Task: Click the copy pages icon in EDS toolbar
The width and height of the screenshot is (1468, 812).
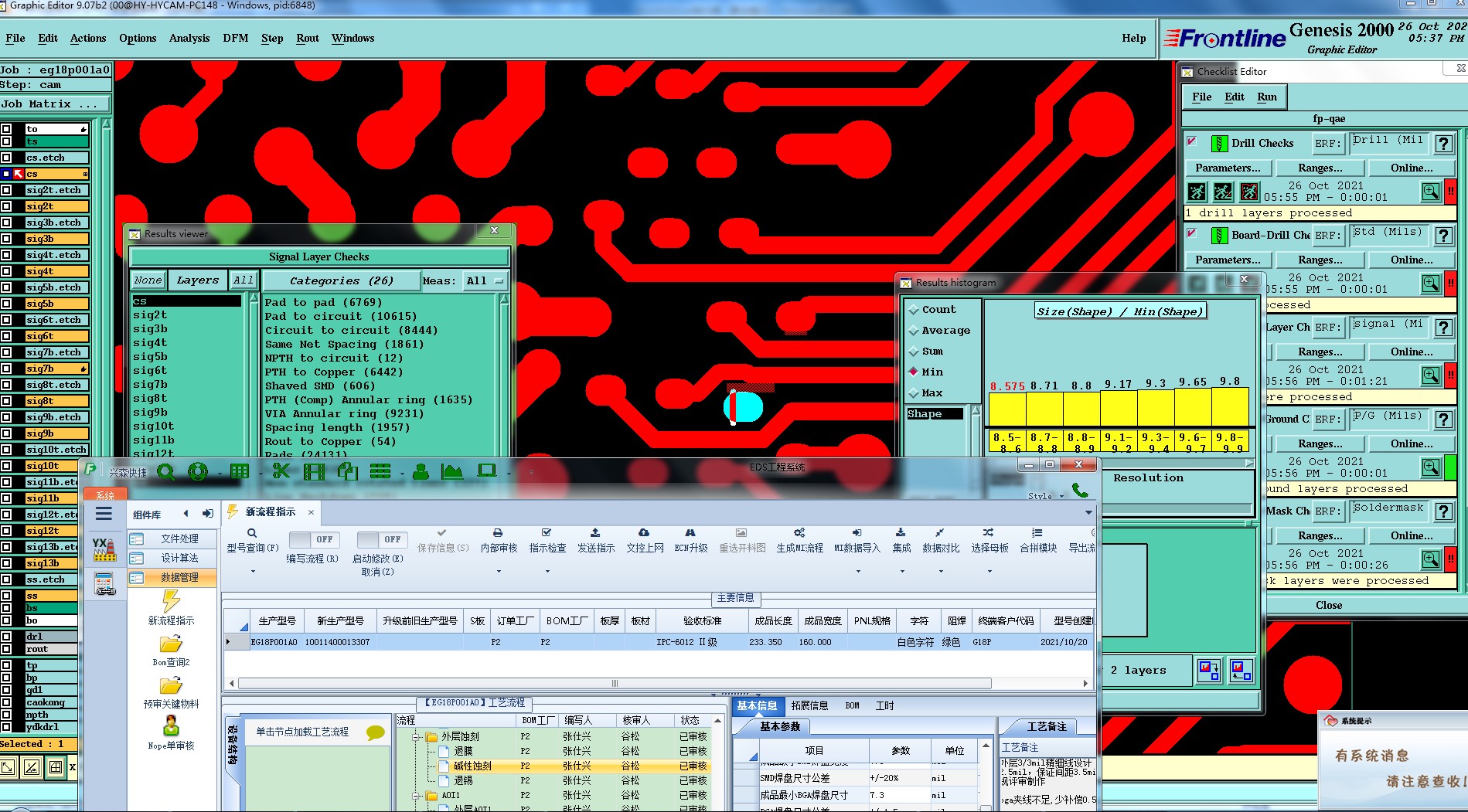Action: click(347, 471)
